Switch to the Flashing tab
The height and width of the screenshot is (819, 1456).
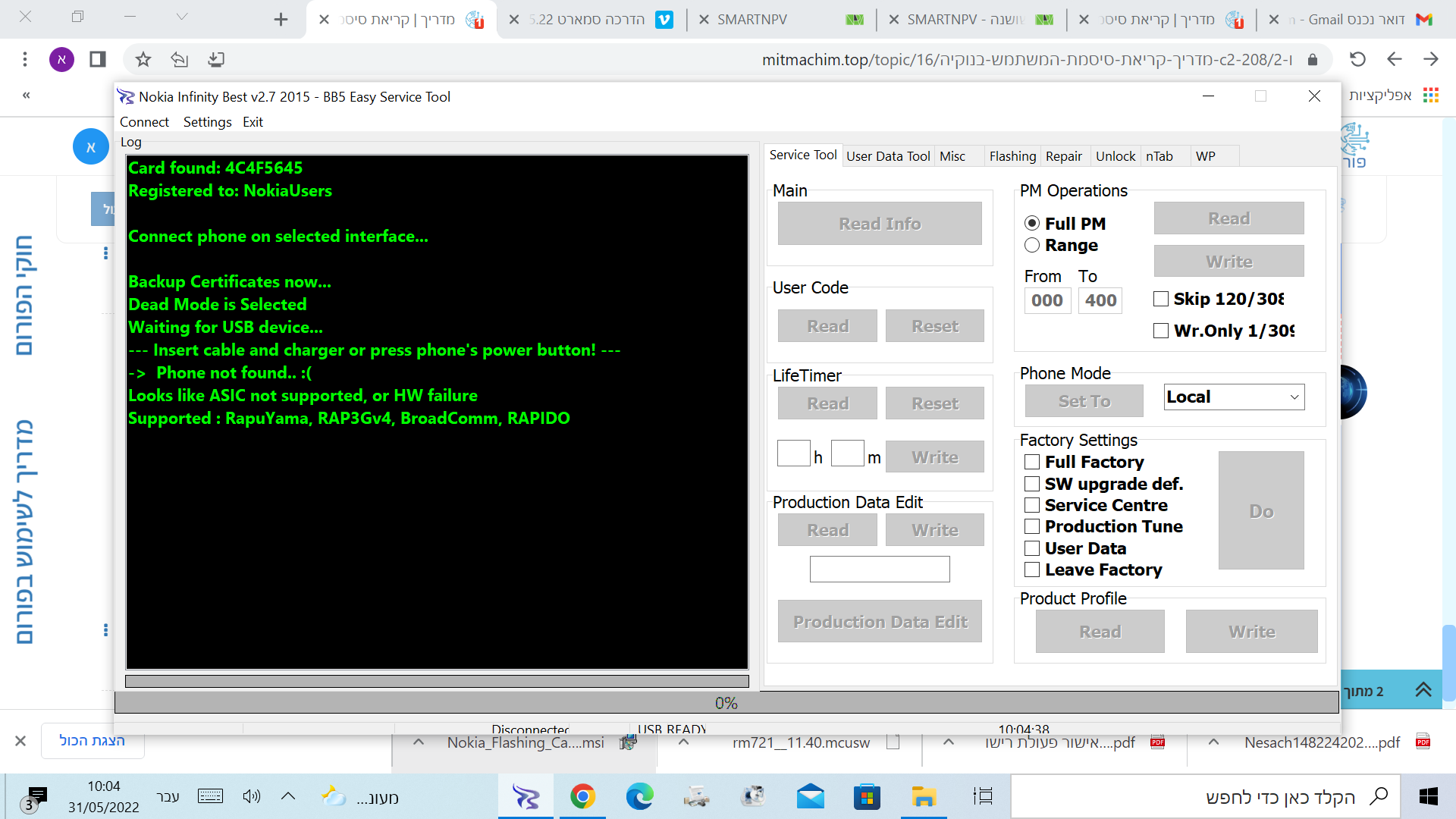tap(1012, 156)
